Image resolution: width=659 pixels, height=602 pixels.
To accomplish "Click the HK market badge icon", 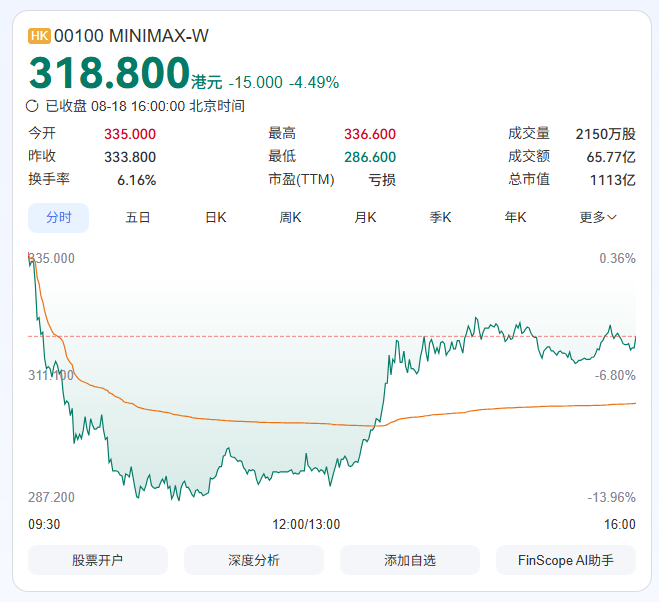I will click(x=39, y=36).
